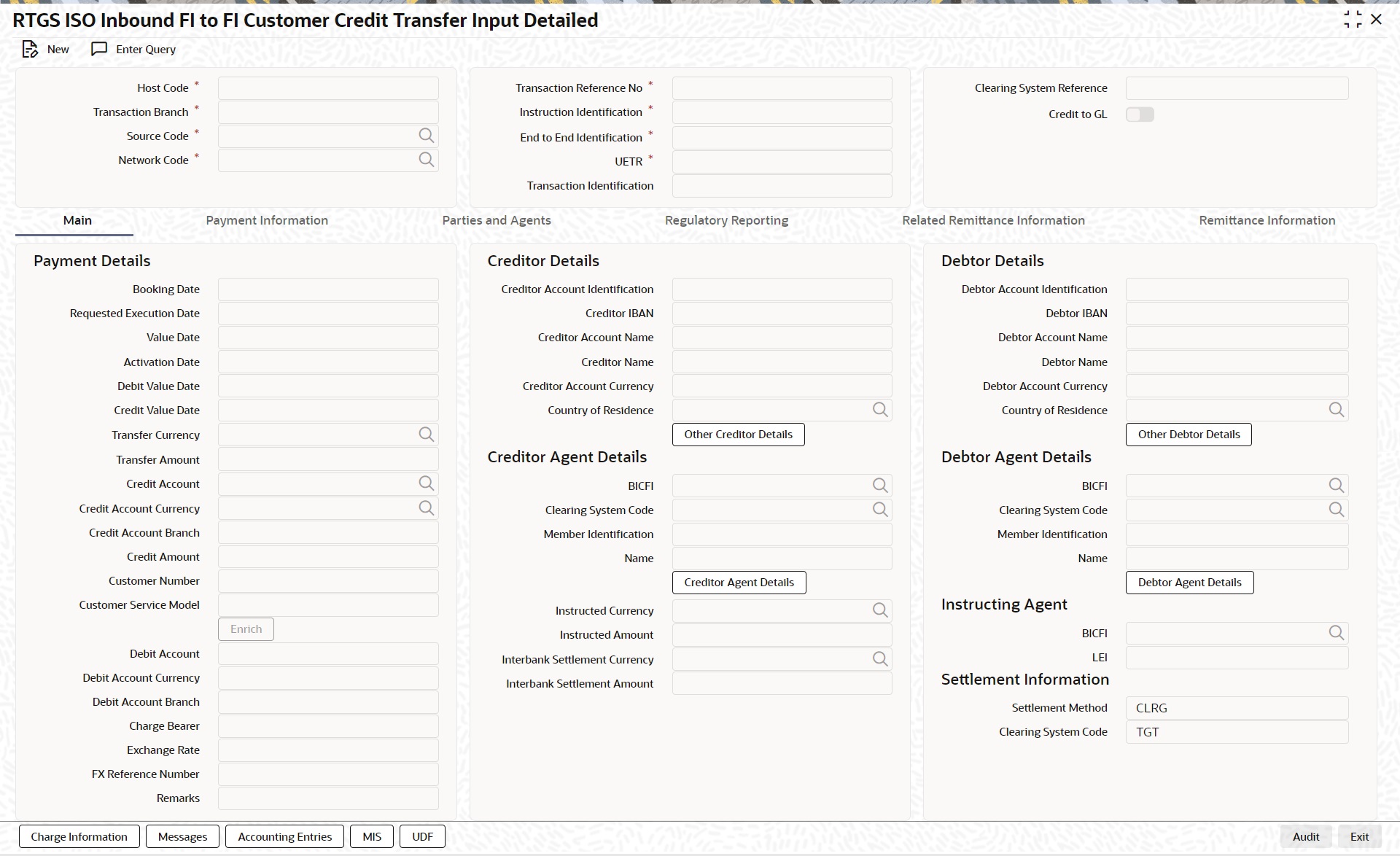Search Country of Residence under Creditor Details
The image size is (1400, 856).
(880, 410)
